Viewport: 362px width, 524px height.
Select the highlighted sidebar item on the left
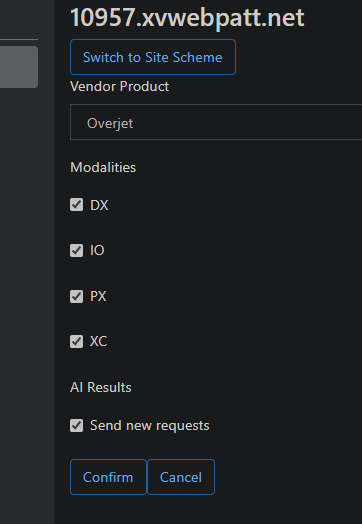coord(19,67)
